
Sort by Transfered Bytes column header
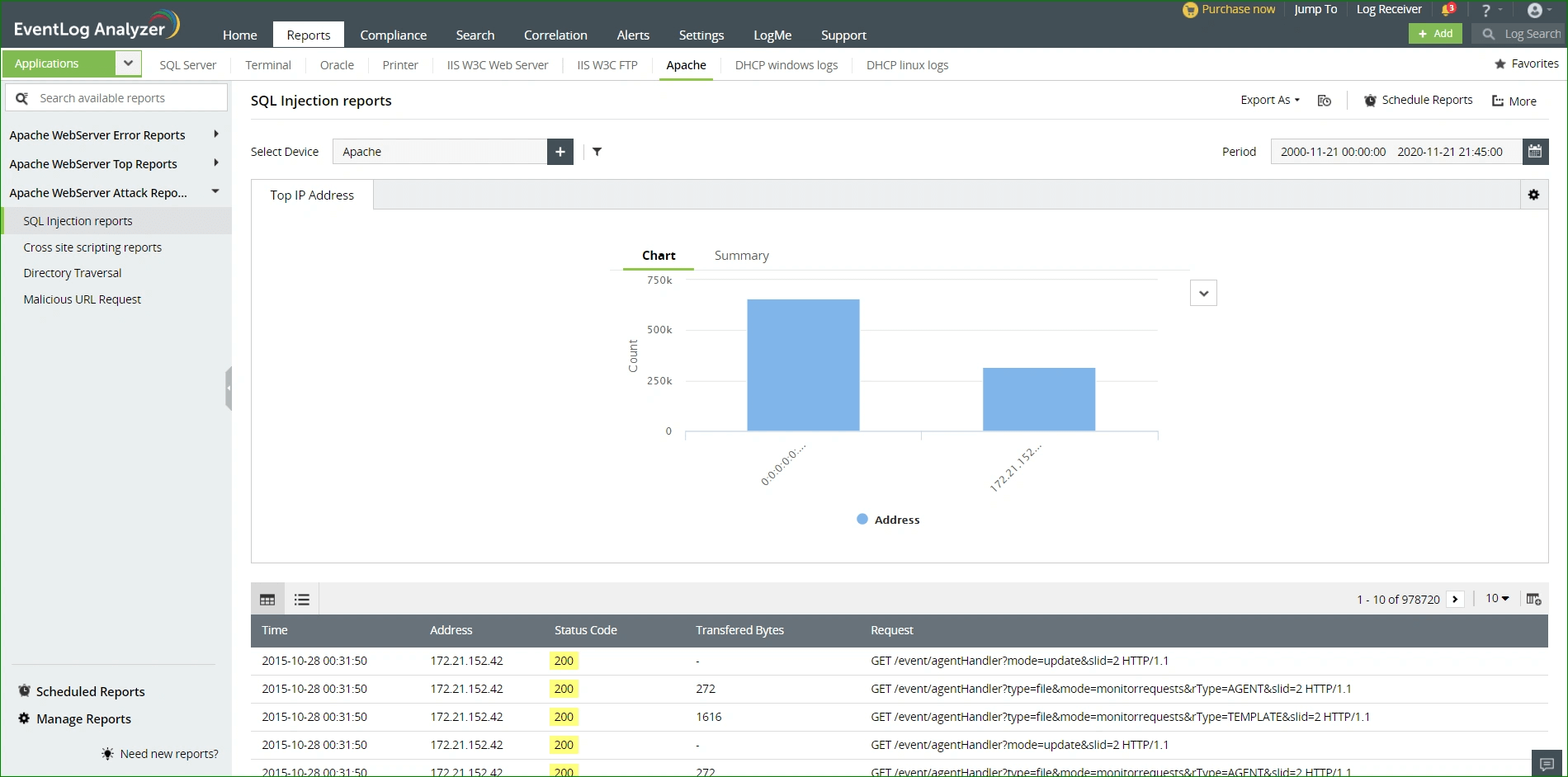pos(739,630)
